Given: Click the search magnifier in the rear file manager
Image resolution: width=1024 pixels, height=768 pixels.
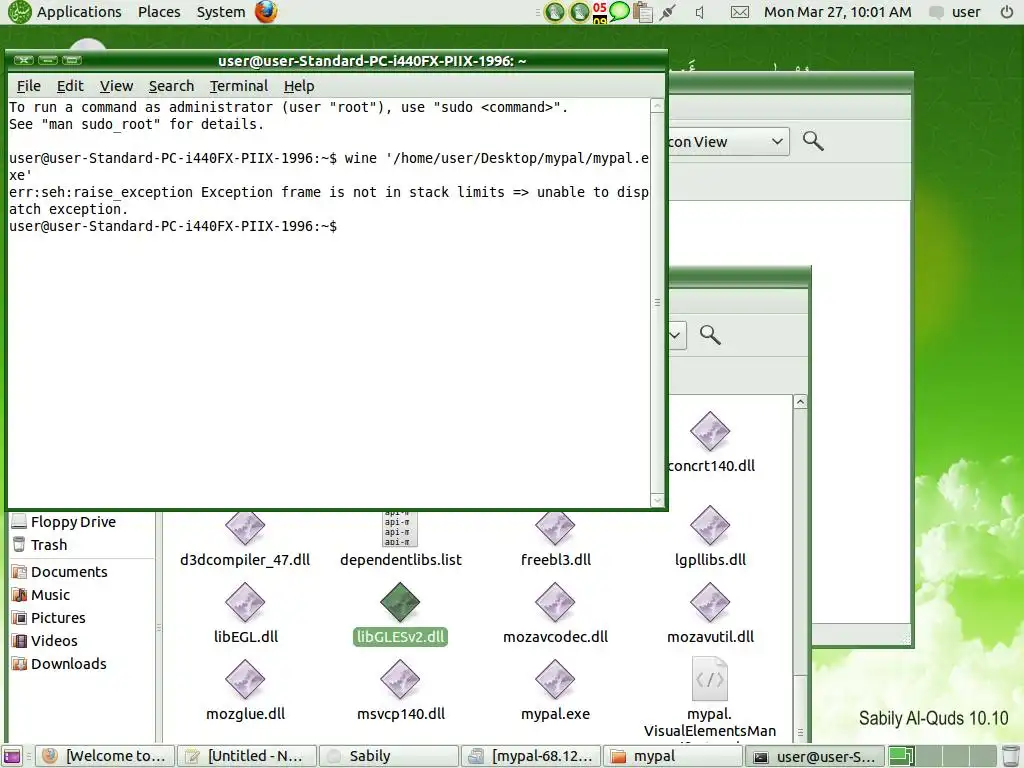Looking at the screenshot, I should [x=813, y=141].
